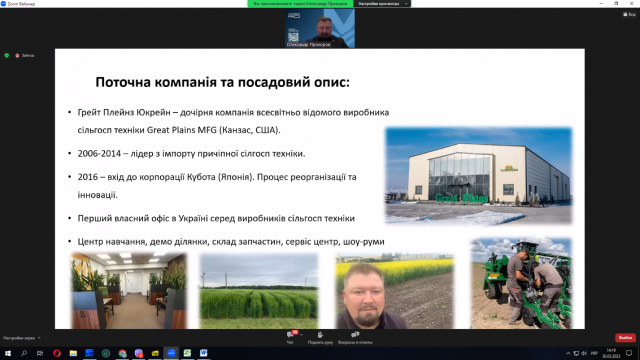
Task: Open the Chat panel icon
Action: coord(290,335)
